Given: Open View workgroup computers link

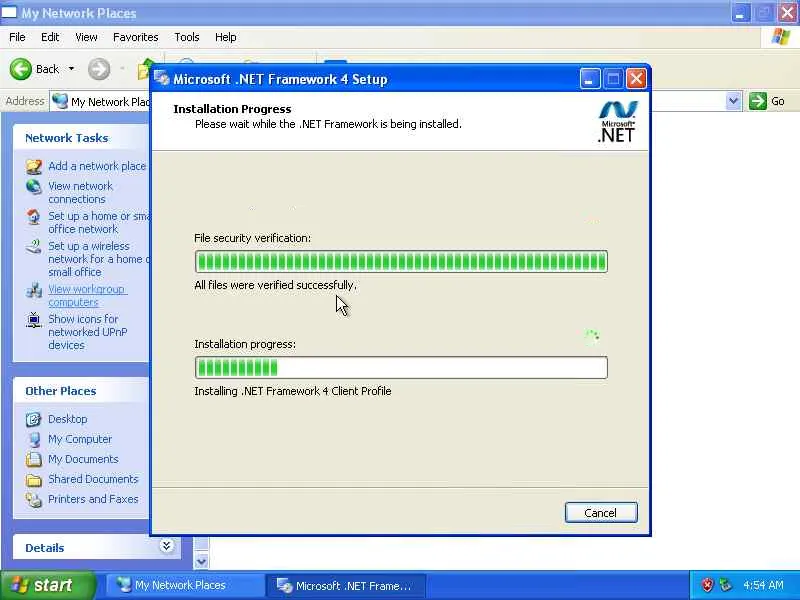Looking at the screenshot, I should (87, 295).
